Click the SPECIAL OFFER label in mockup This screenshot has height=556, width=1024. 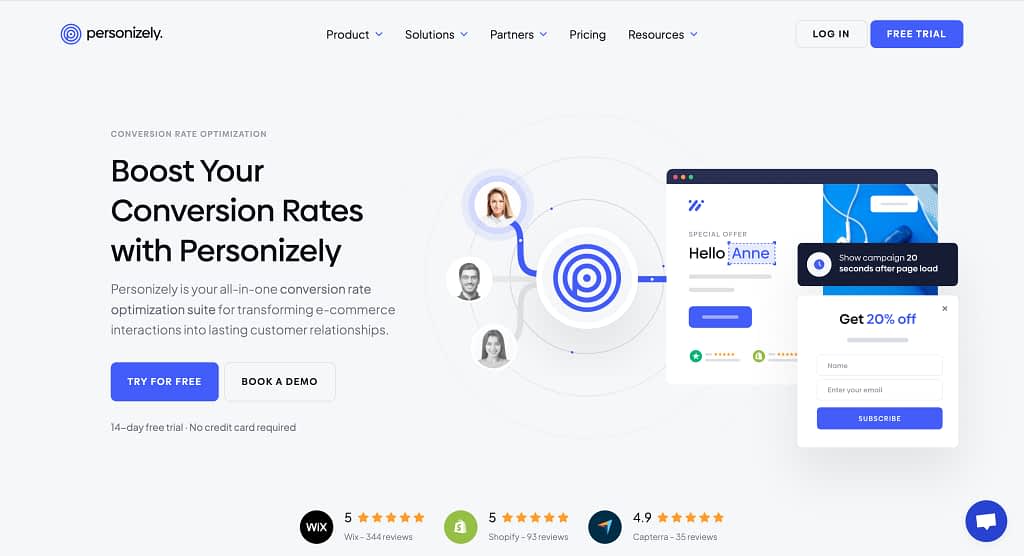pyautogui.click(x=718, y=234)
